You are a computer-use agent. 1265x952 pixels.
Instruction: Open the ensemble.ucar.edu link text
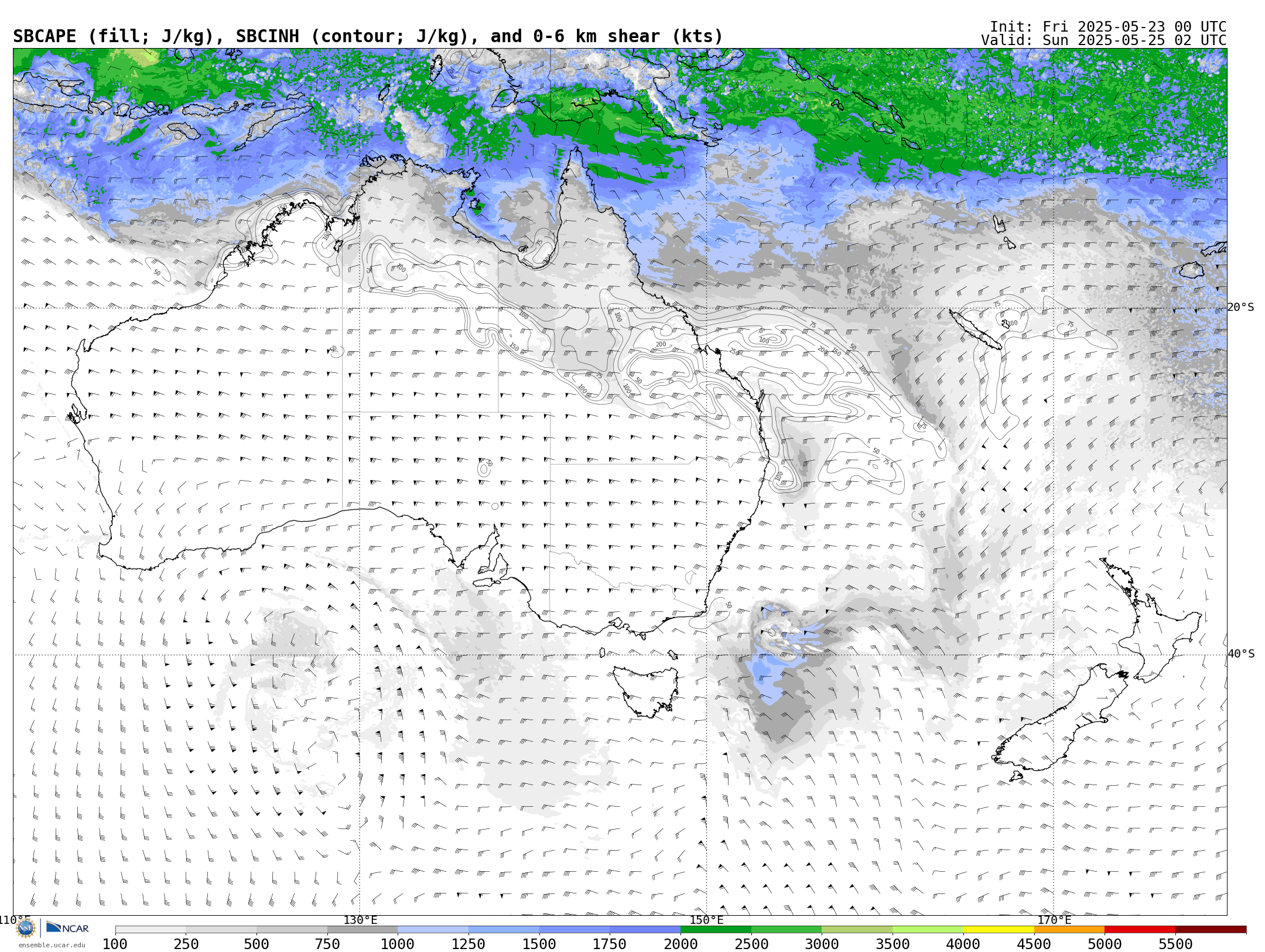click(52, 945)
